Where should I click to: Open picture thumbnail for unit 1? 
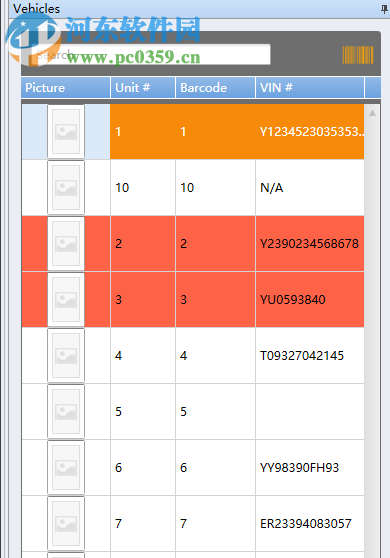66,131
